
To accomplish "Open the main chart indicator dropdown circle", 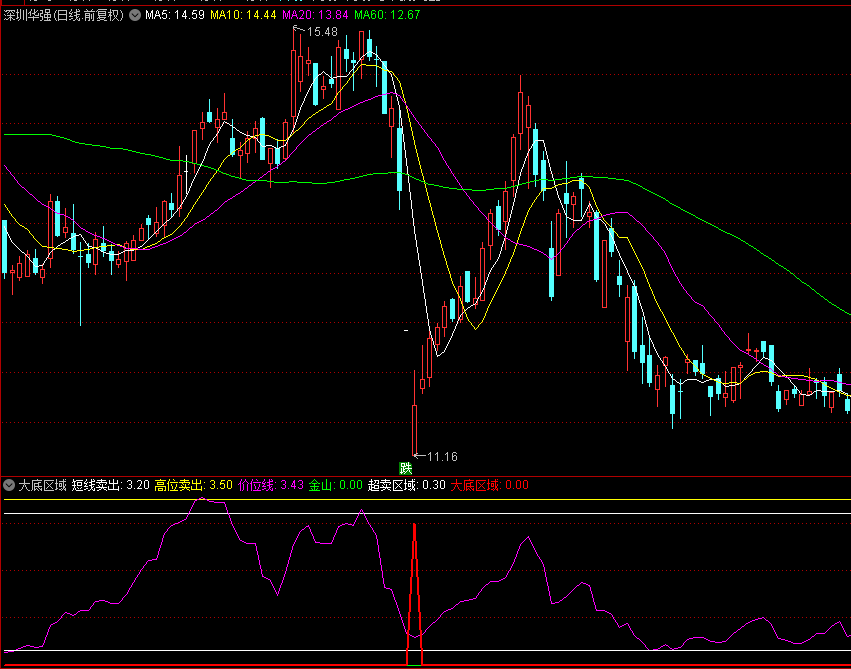I will [x=135, y=15].
